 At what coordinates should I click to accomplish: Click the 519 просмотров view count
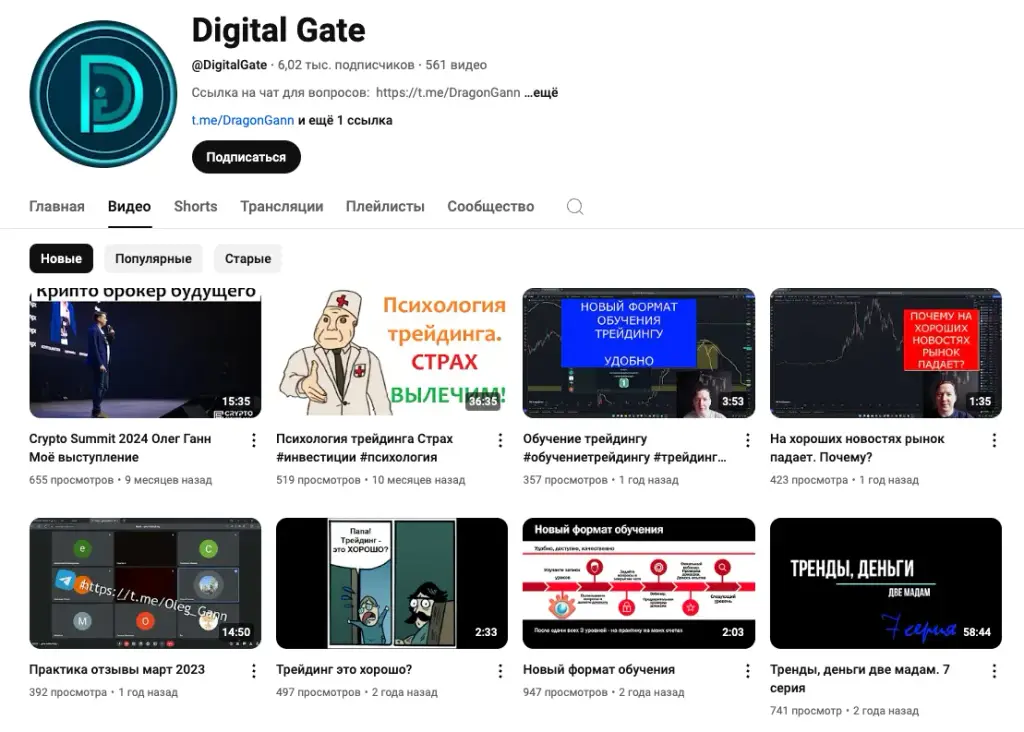(318, 480)
